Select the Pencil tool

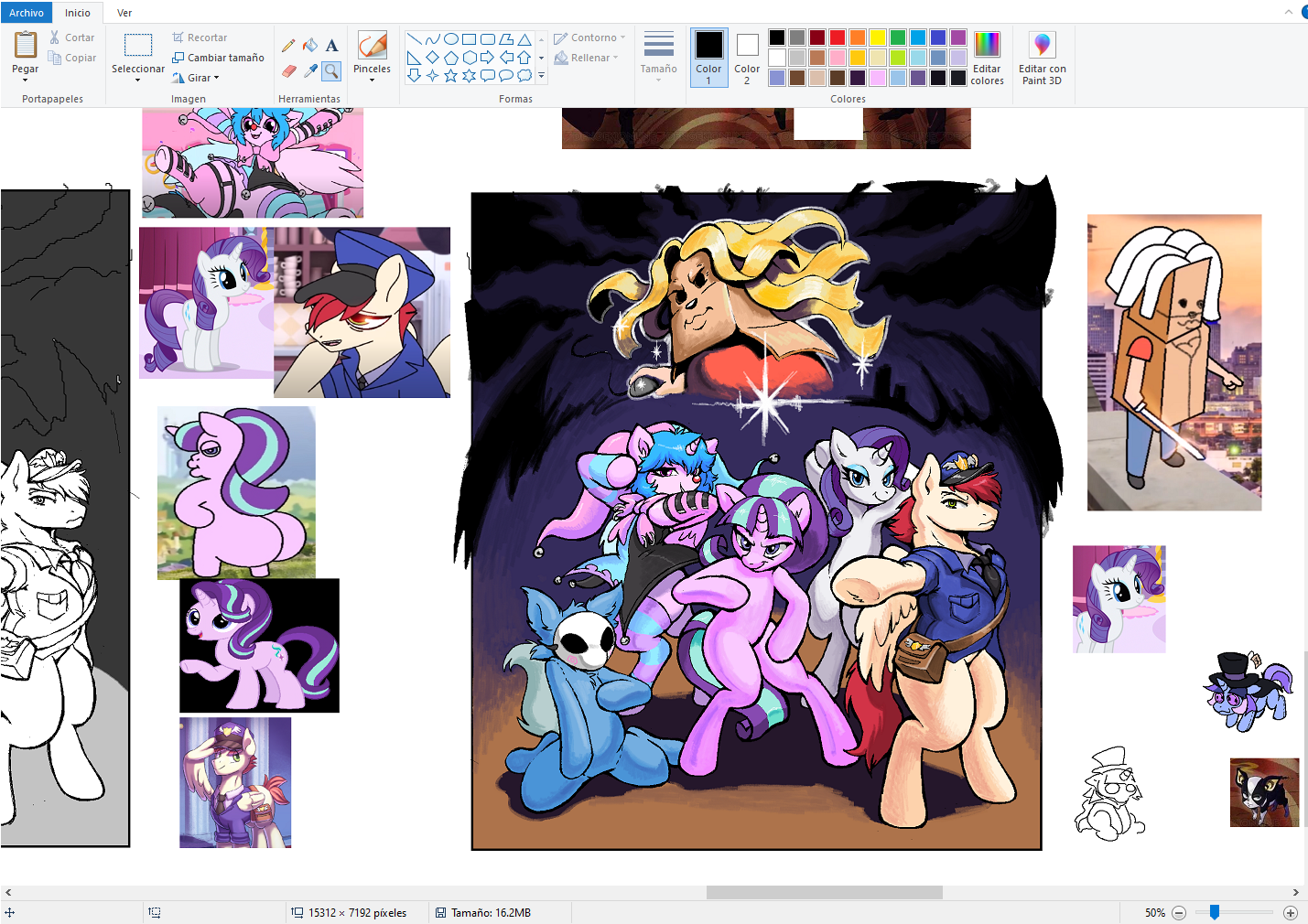(289, 46)
